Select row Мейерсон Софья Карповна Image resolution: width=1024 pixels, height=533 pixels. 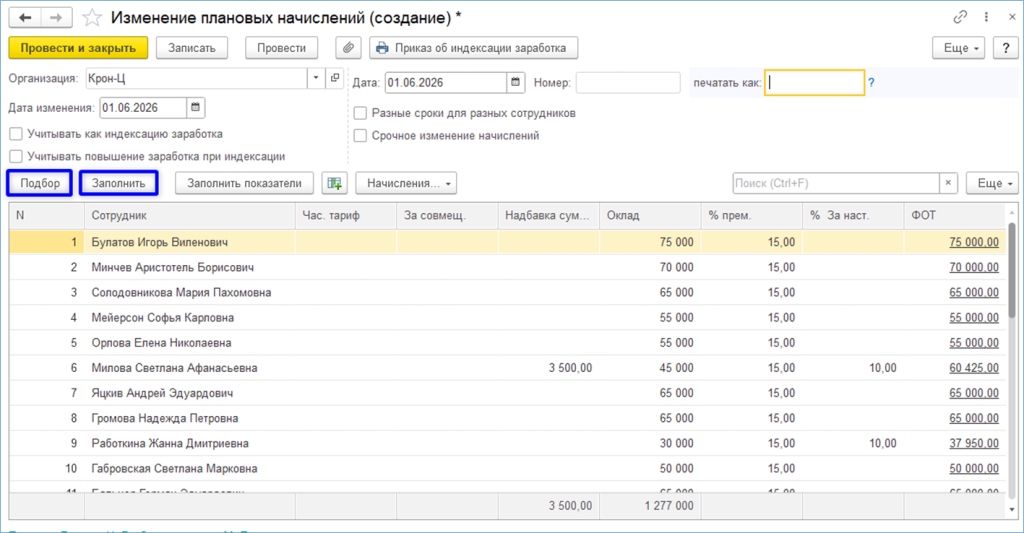coord(507,317)
